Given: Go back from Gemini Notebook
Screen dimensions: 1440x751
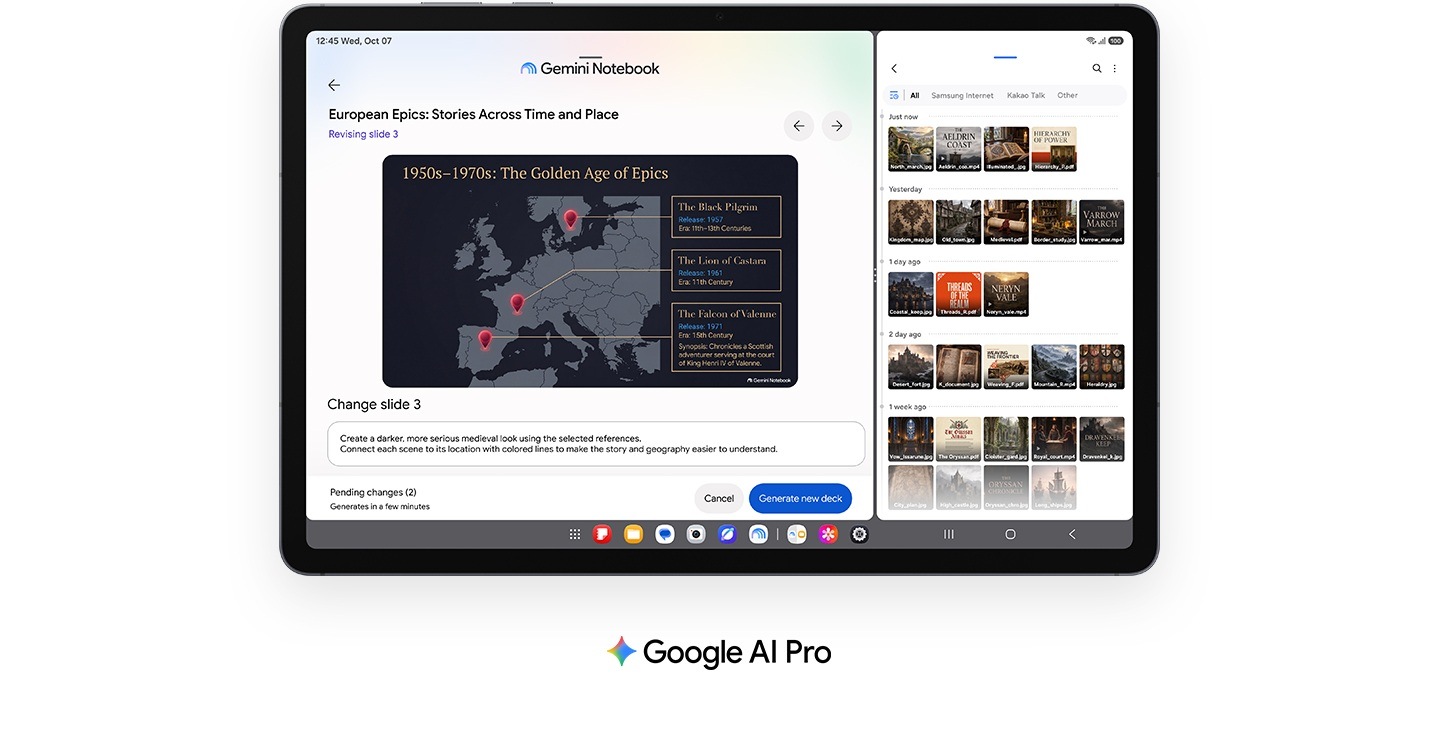Looking at the screenshot, I should [x=334, y=86].
